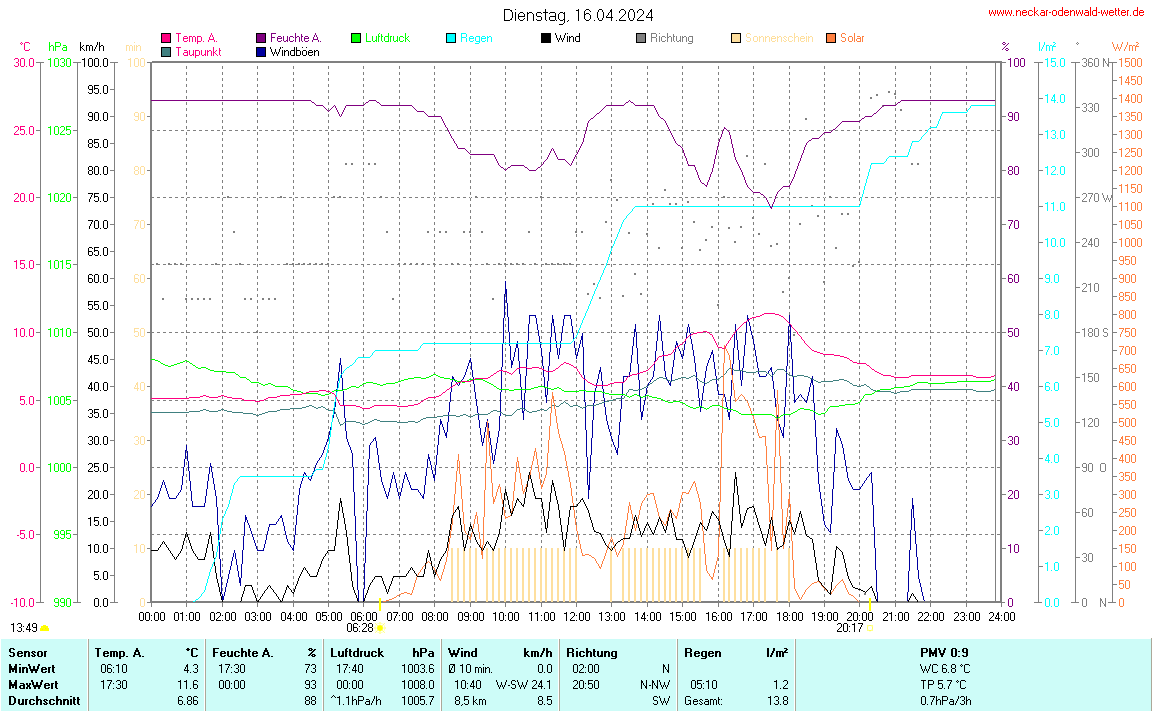Viewport: 1152px width, 711px height.
Task: Click the yellow sun icon next to 13:49
Action: pyautogui.click(x=45, y=628)
